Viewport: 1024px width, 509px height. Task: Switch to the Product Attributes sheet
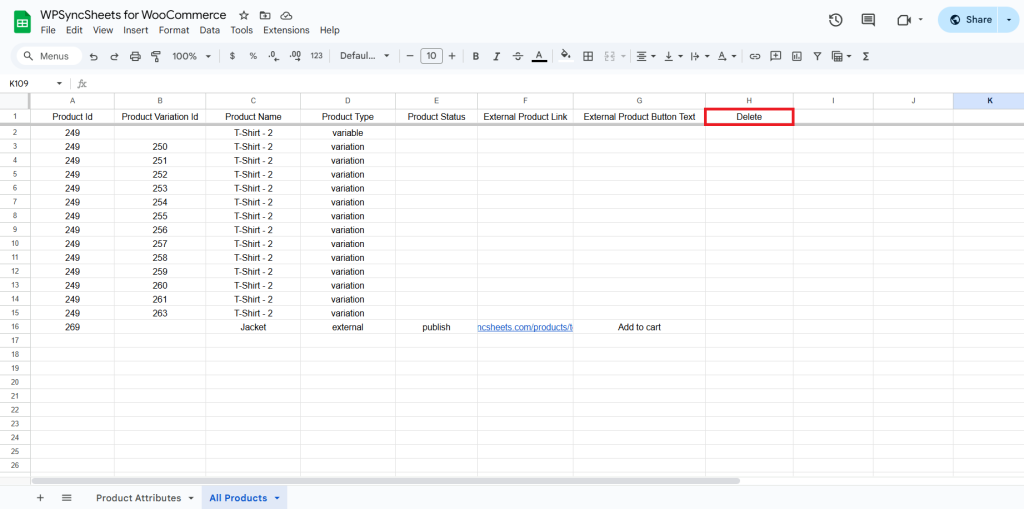coord(138,498)
